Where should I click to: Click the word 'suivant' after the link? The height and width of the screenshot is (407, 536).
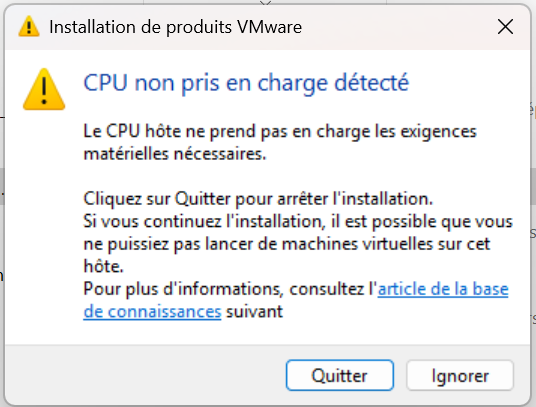pos(254,312)
